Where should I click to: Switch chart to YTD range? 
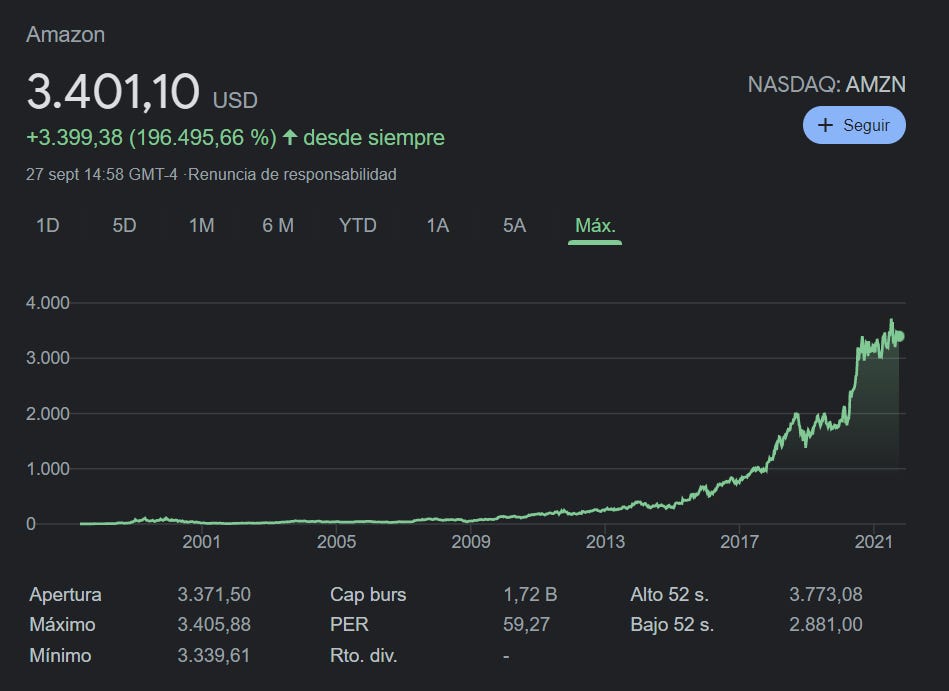(358, 226)
